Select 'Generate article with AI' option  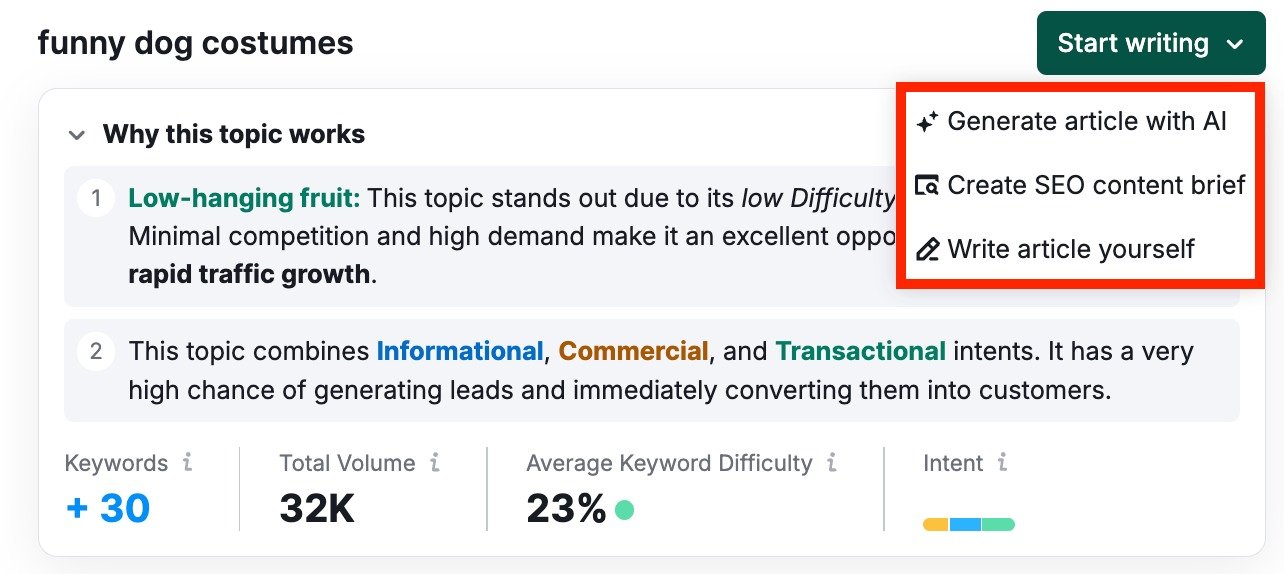pyautogui.click(x=1087, y=122)
